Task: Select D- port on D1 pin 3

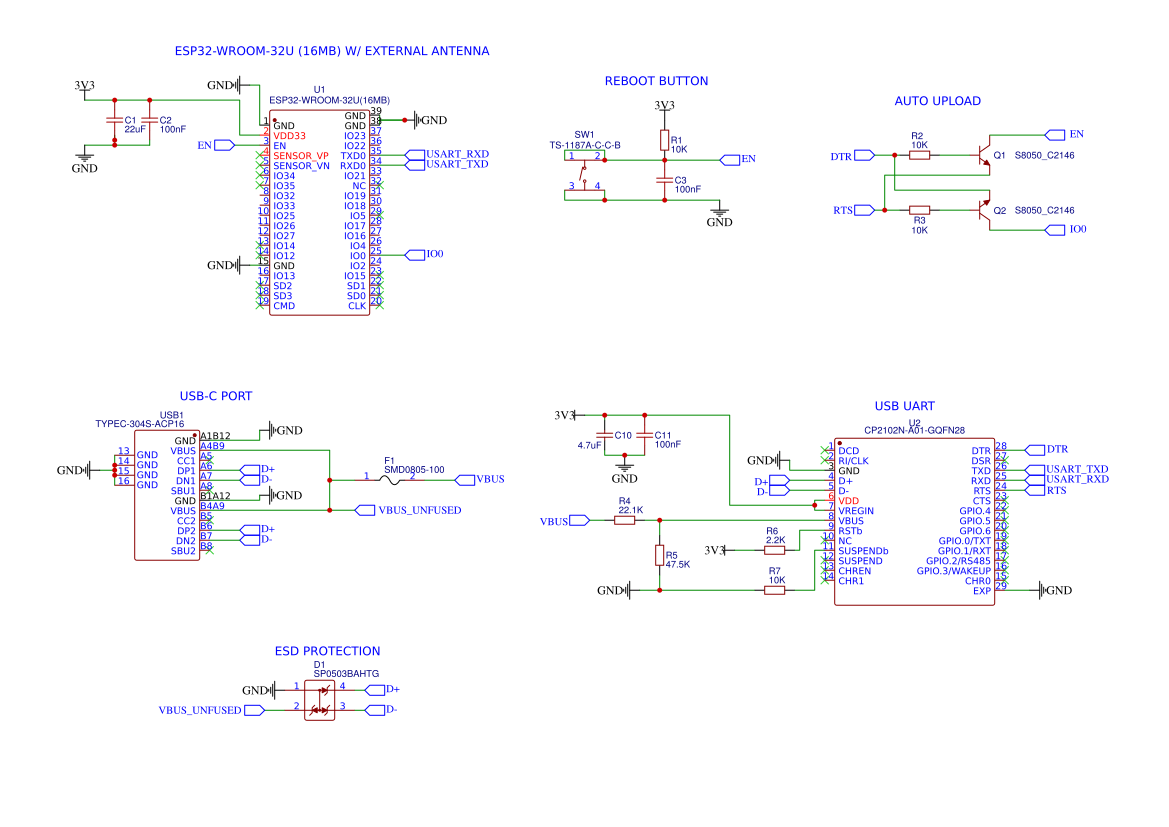Action: [381, 710]
